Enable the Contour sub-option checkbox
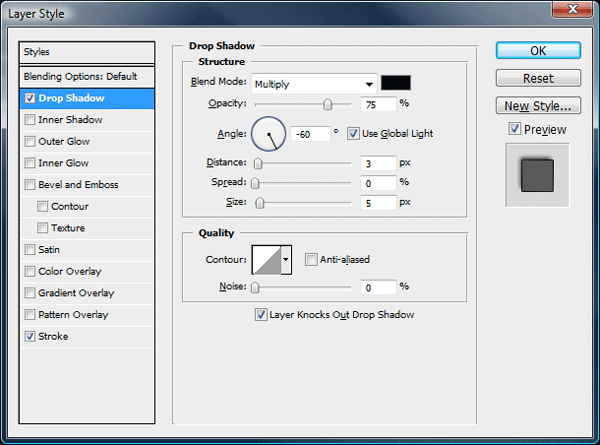Image resolution: width=600 pixels, height=445 pixels. (42, 207)
